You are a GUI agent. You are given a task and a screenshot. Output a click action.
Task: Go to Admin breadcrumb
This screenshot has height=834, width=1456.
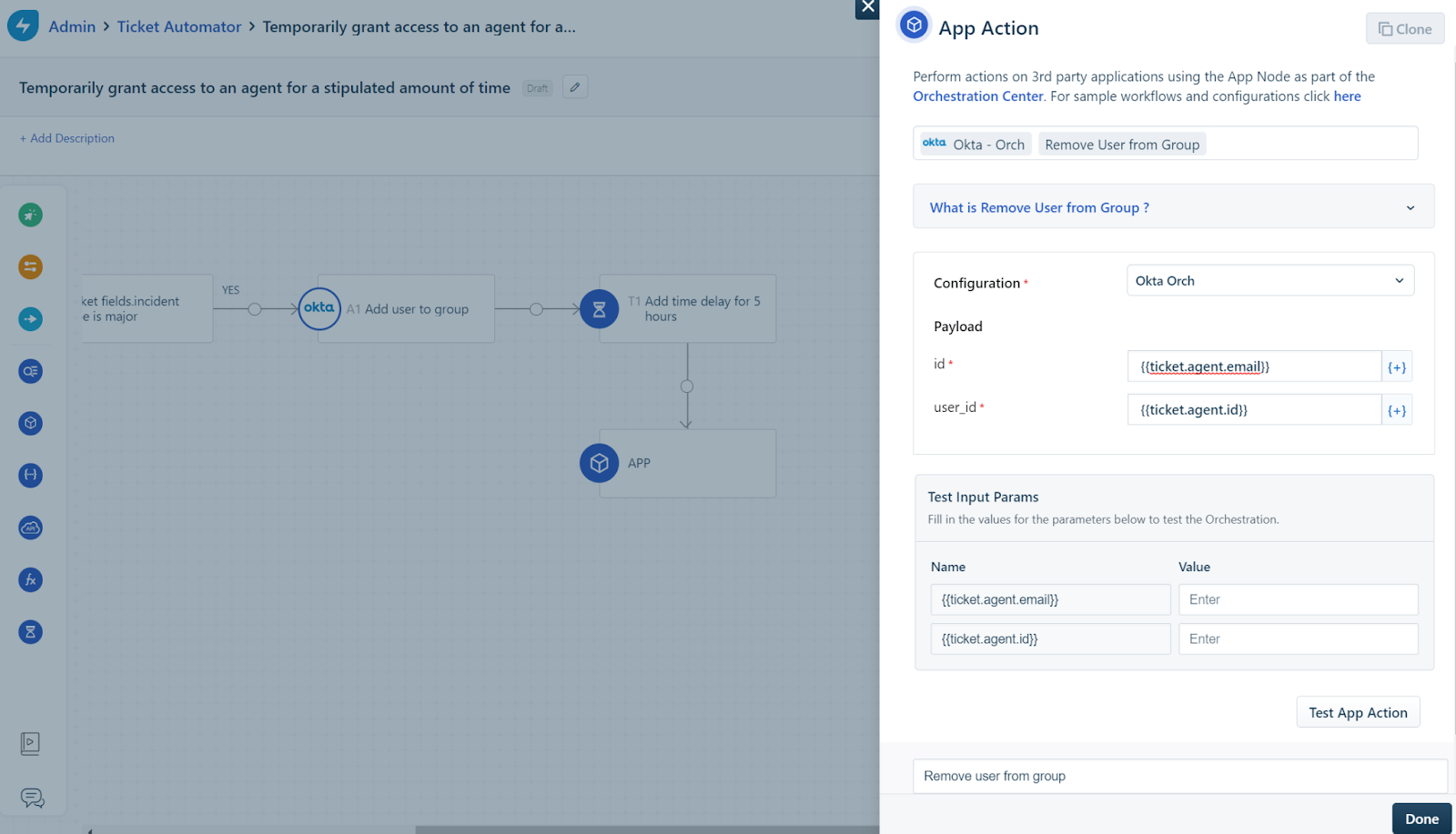[72, 26]
